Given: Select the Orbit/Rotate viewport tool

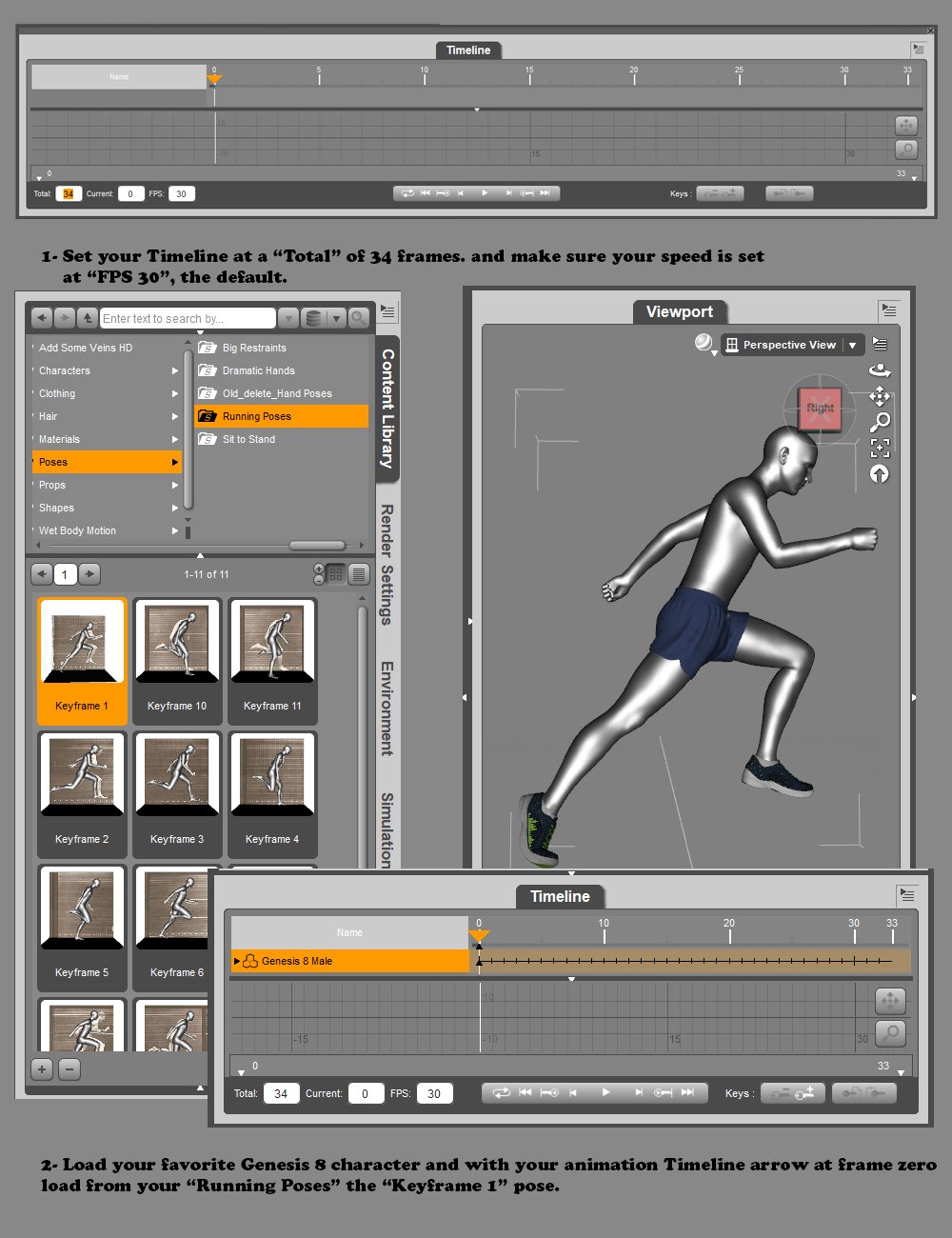Looking at the screenshot, I should click(881, 369).
